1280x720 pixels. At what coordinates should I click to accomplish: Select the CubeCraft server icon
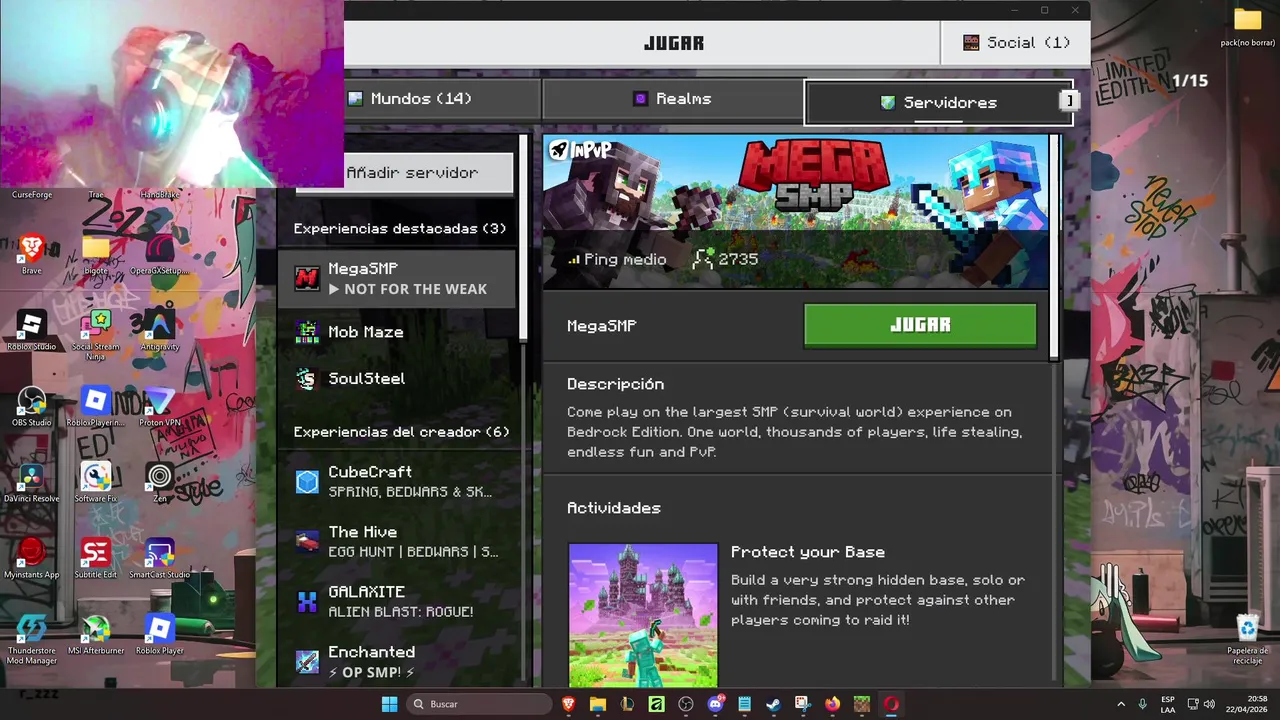point(307,482)
